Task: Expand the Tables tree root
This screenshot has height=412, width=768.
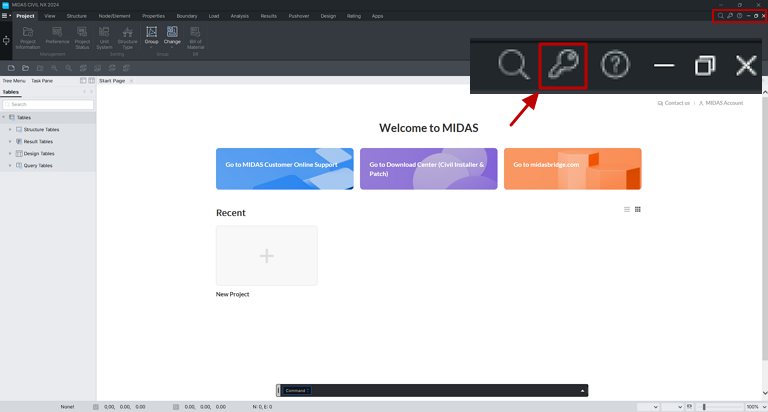Action: (x=4, y=118)
